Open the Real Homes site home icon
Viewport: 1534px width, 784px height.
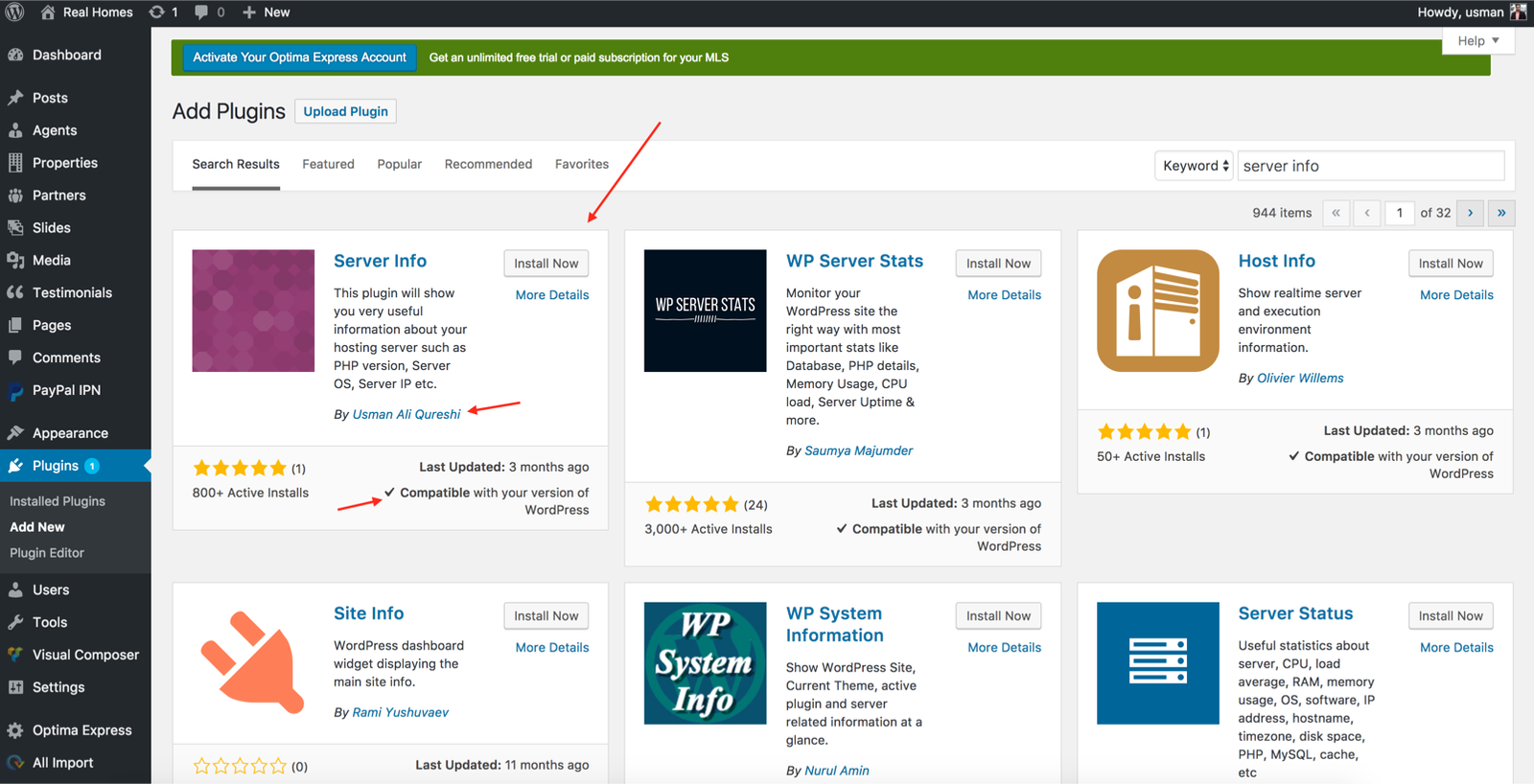click(x=48, y=12)
